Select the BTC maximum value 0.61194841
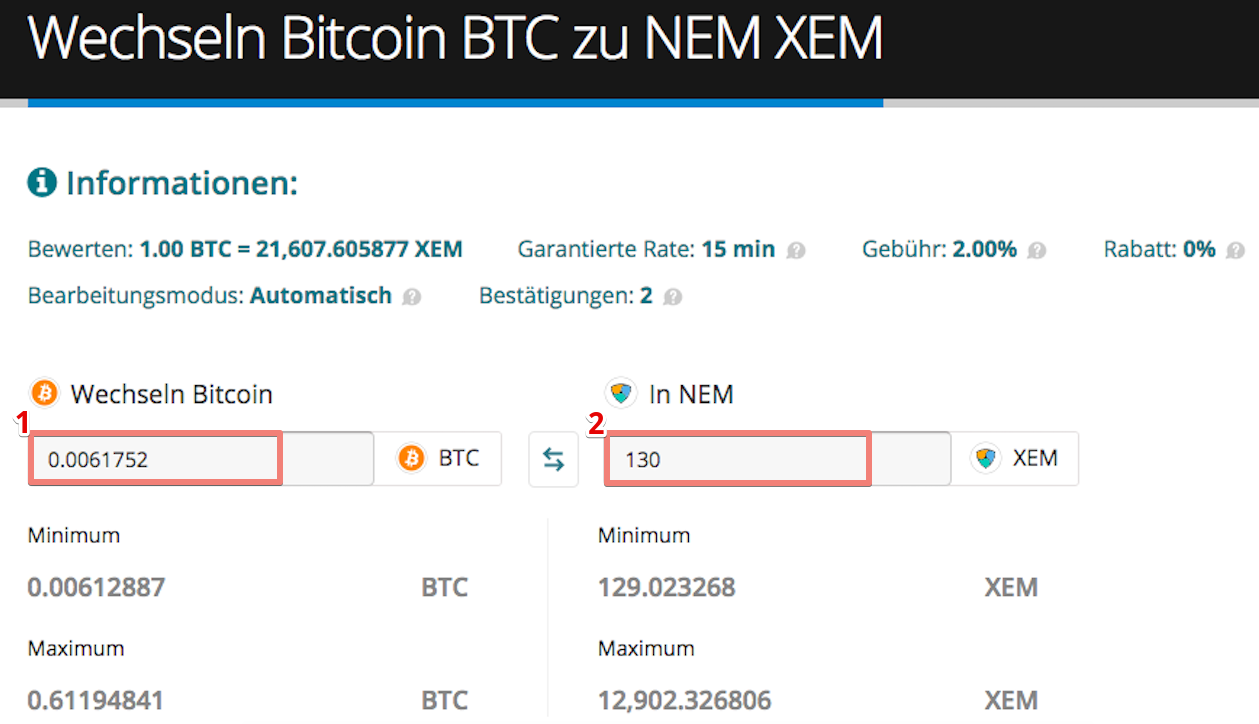The height and width of the screenshot is (724, 1259). pyautogui.click(x=96, y=700)
